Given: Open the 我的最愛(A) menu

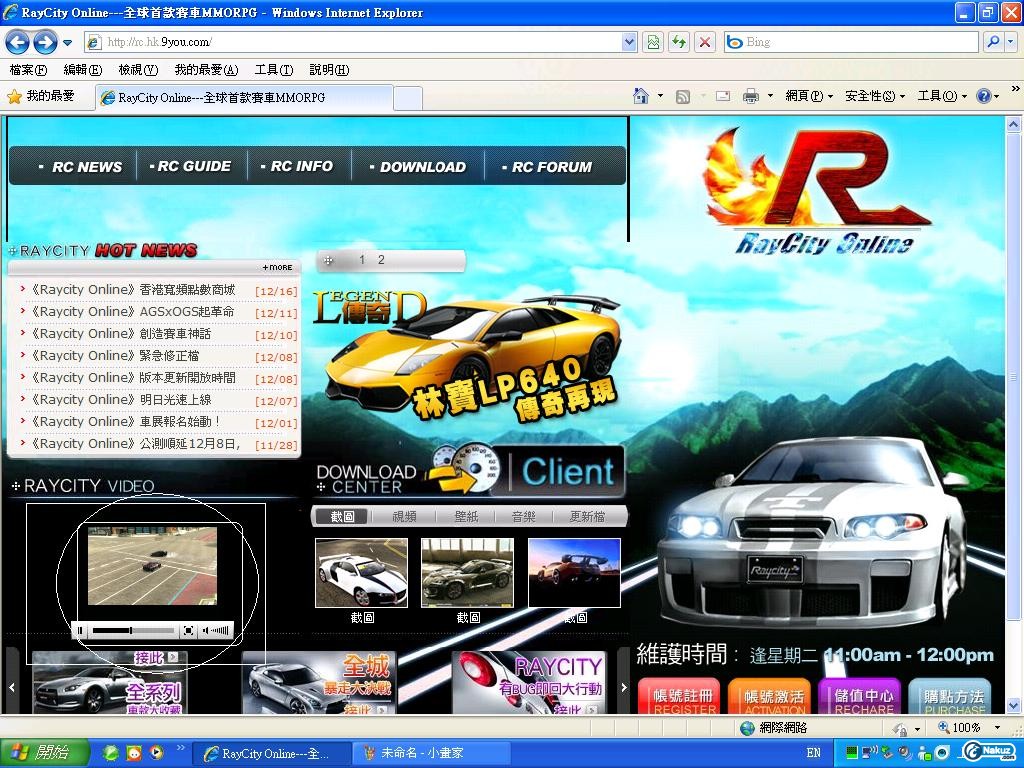Looking at the screenshot, I should [206, 70].
